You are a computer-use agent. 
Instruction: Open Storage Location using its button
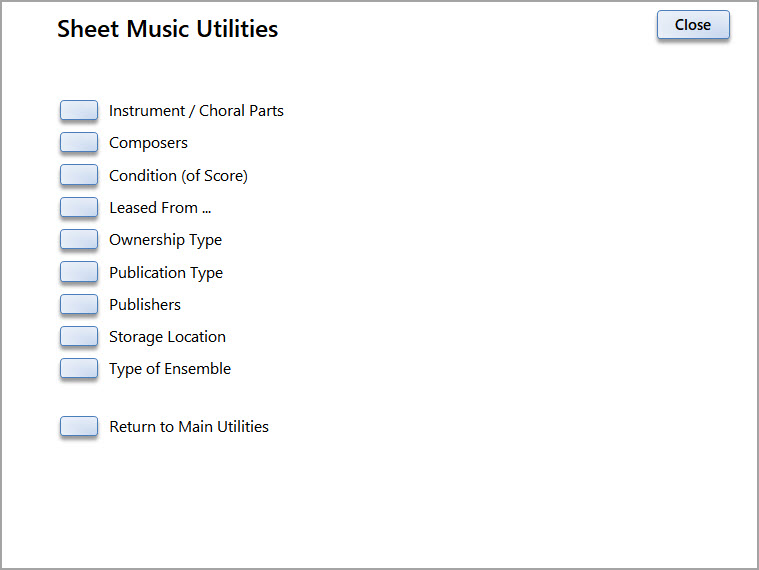coord(79,336)
